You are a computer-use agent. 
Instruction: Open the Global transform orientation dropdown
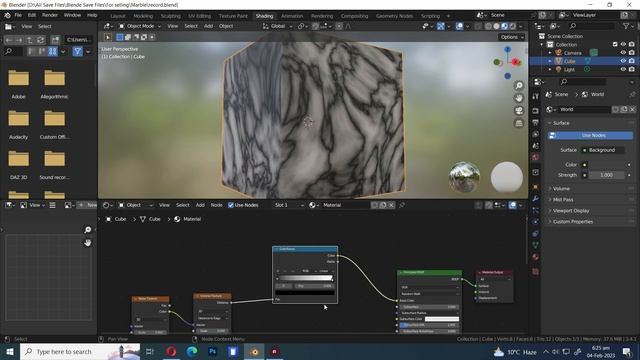click(x=278, y=26)
